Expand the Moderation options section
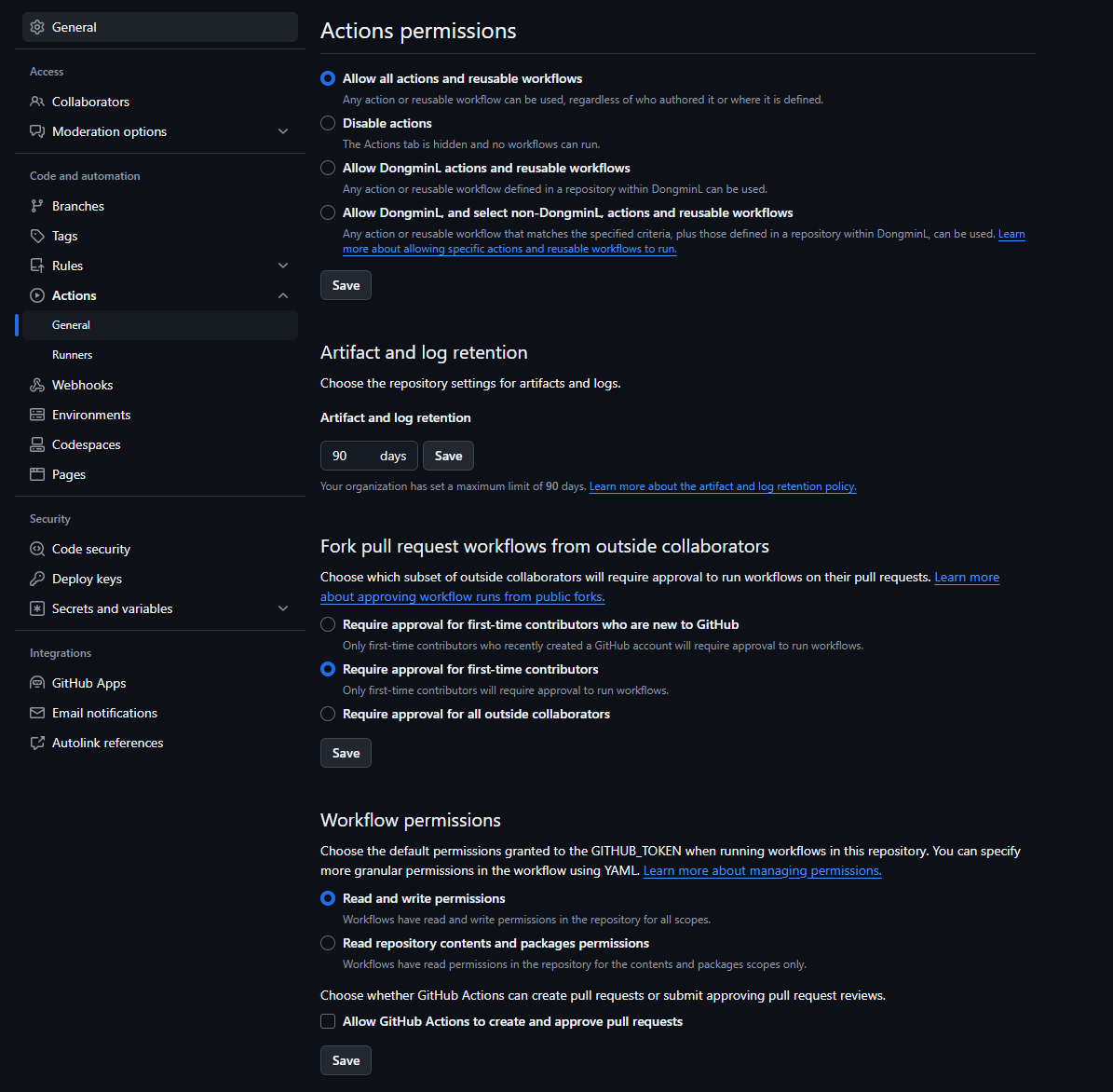The image size is (1113, 1092). pyautogui.click(x=283, y=131)
